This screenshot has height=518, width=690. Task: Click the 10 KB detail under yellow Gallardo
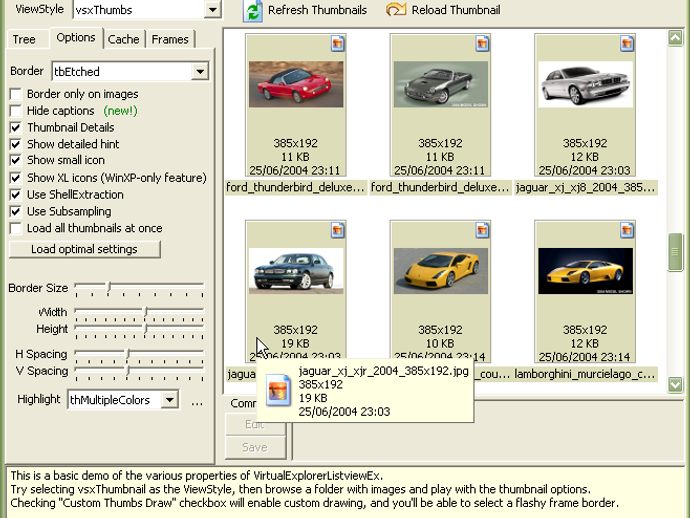pyautogui.click(x=440, y=344)
